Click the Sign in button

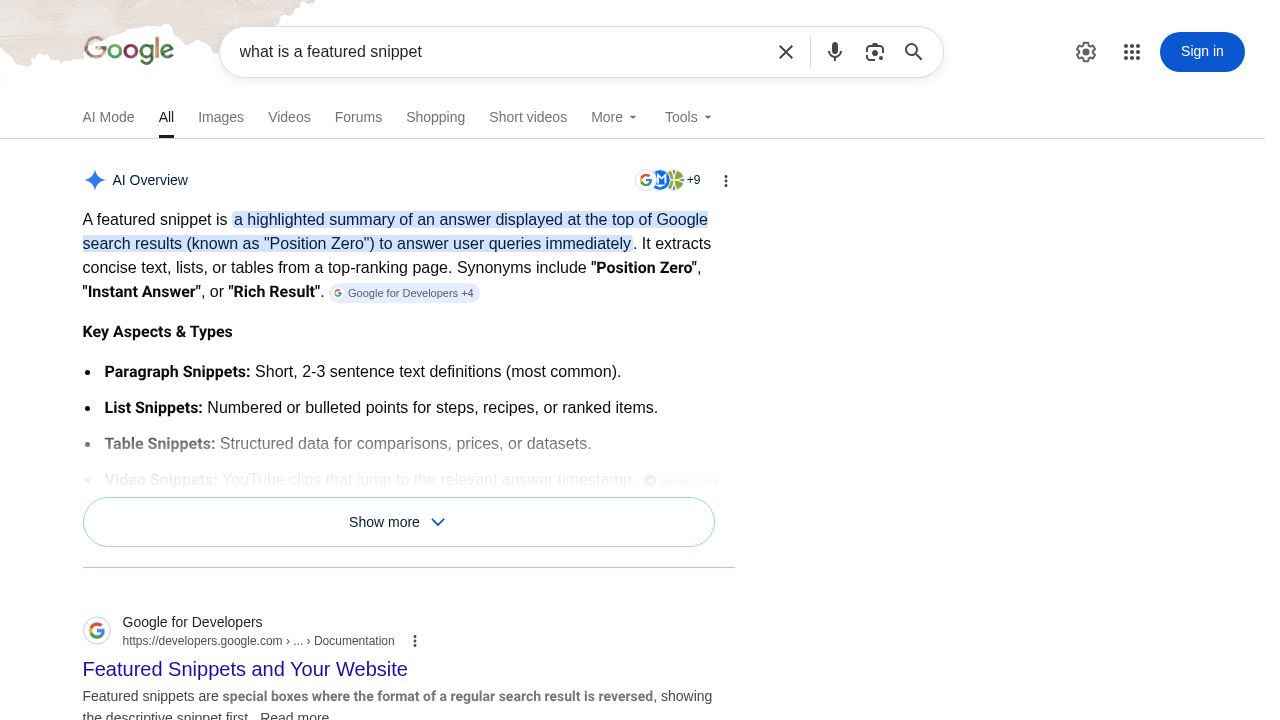coord(1202,51)
